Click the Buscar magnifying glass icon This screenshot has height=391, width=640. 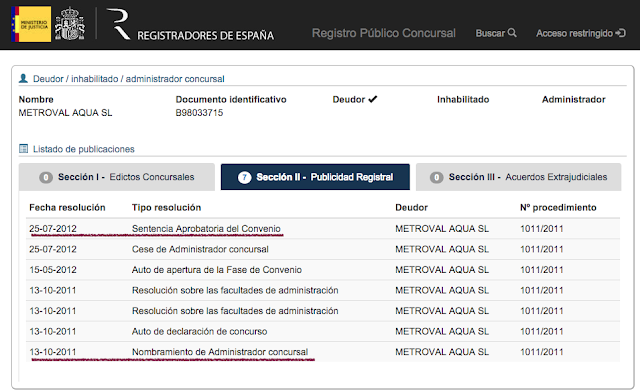(512, 33)
